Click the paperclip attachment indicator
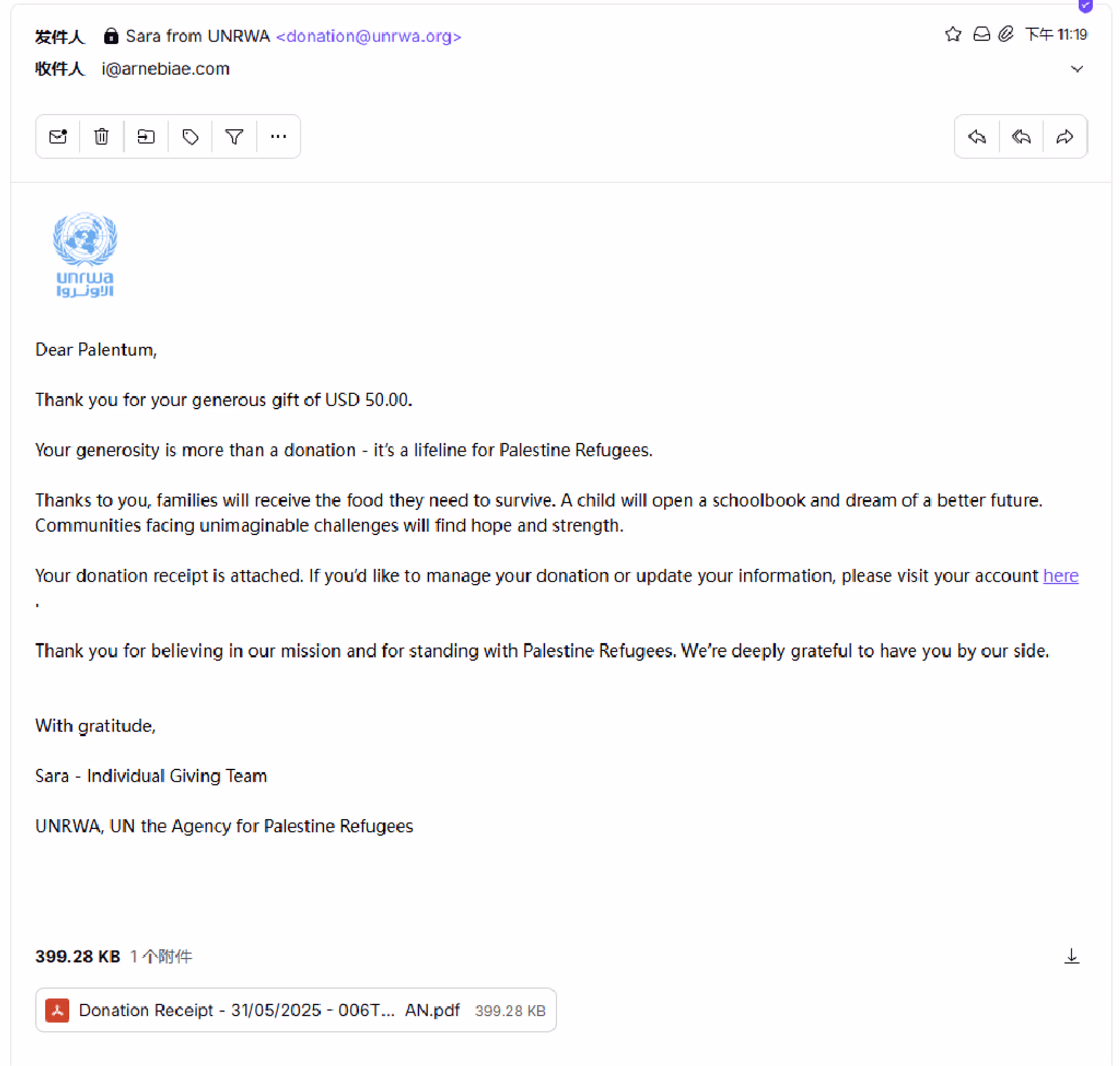Viewport: 1120px width, 1066px height. (x=1005, y=34)
